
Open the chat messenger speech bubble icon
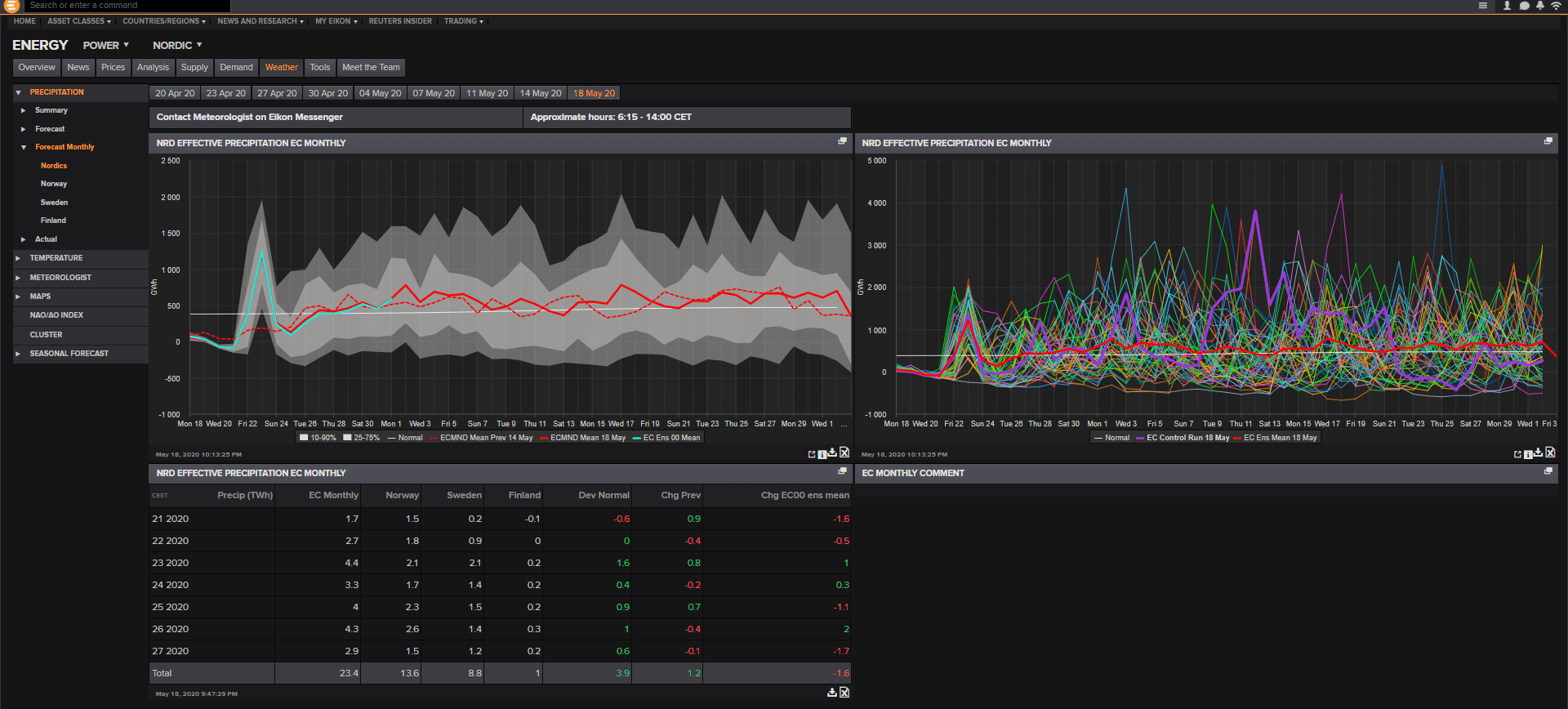click(1524, 6)
